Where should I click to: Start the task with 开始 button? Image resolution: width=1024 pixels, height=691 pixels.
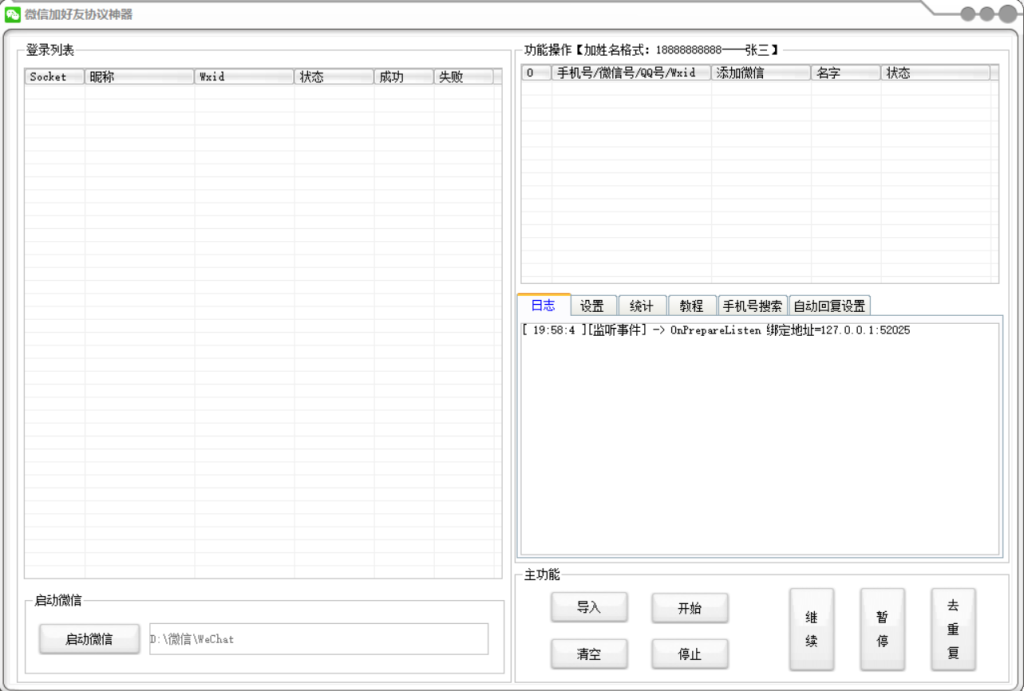coord(690,607)
